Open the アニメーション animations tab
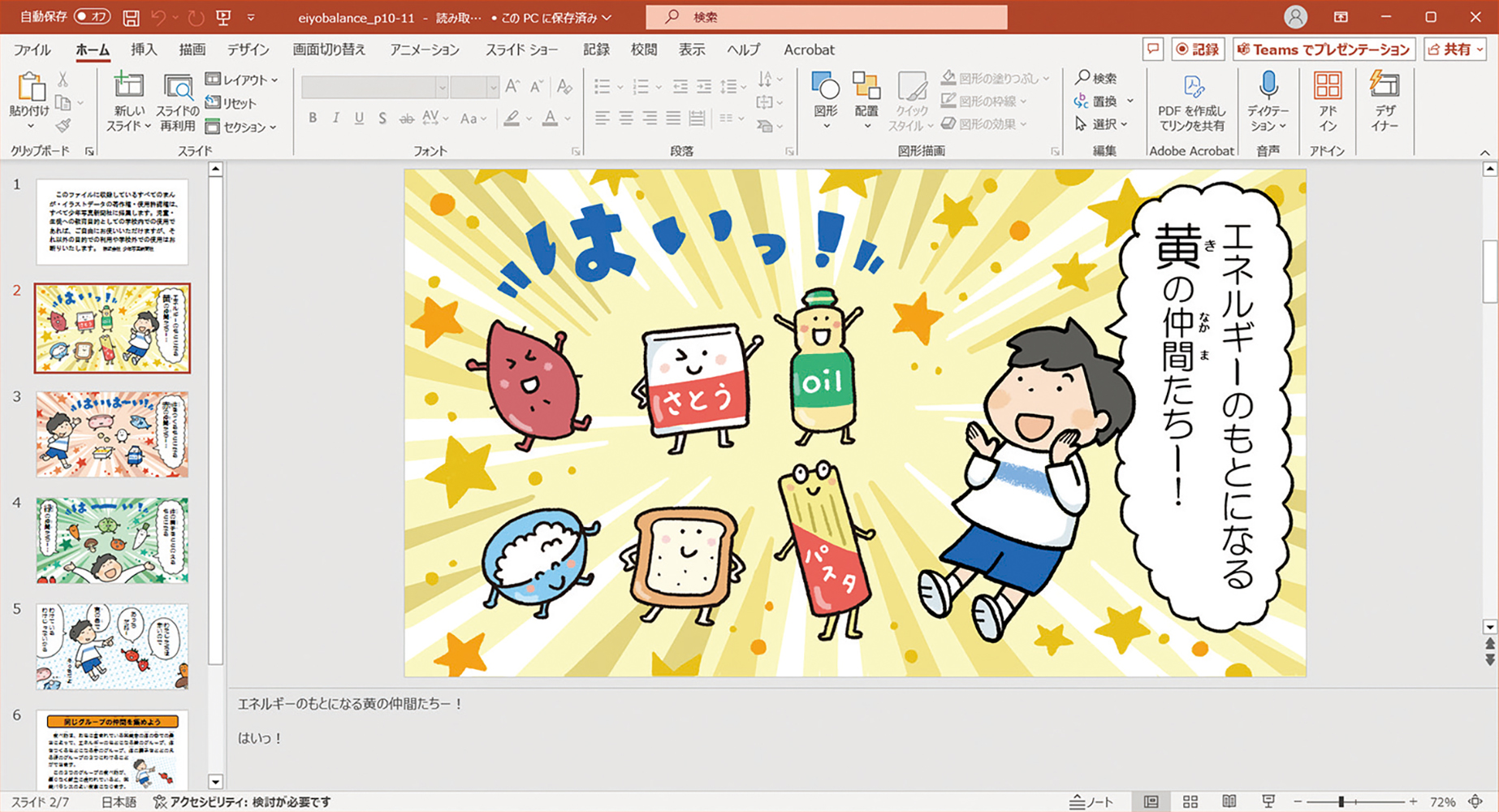 click(424, 50)
